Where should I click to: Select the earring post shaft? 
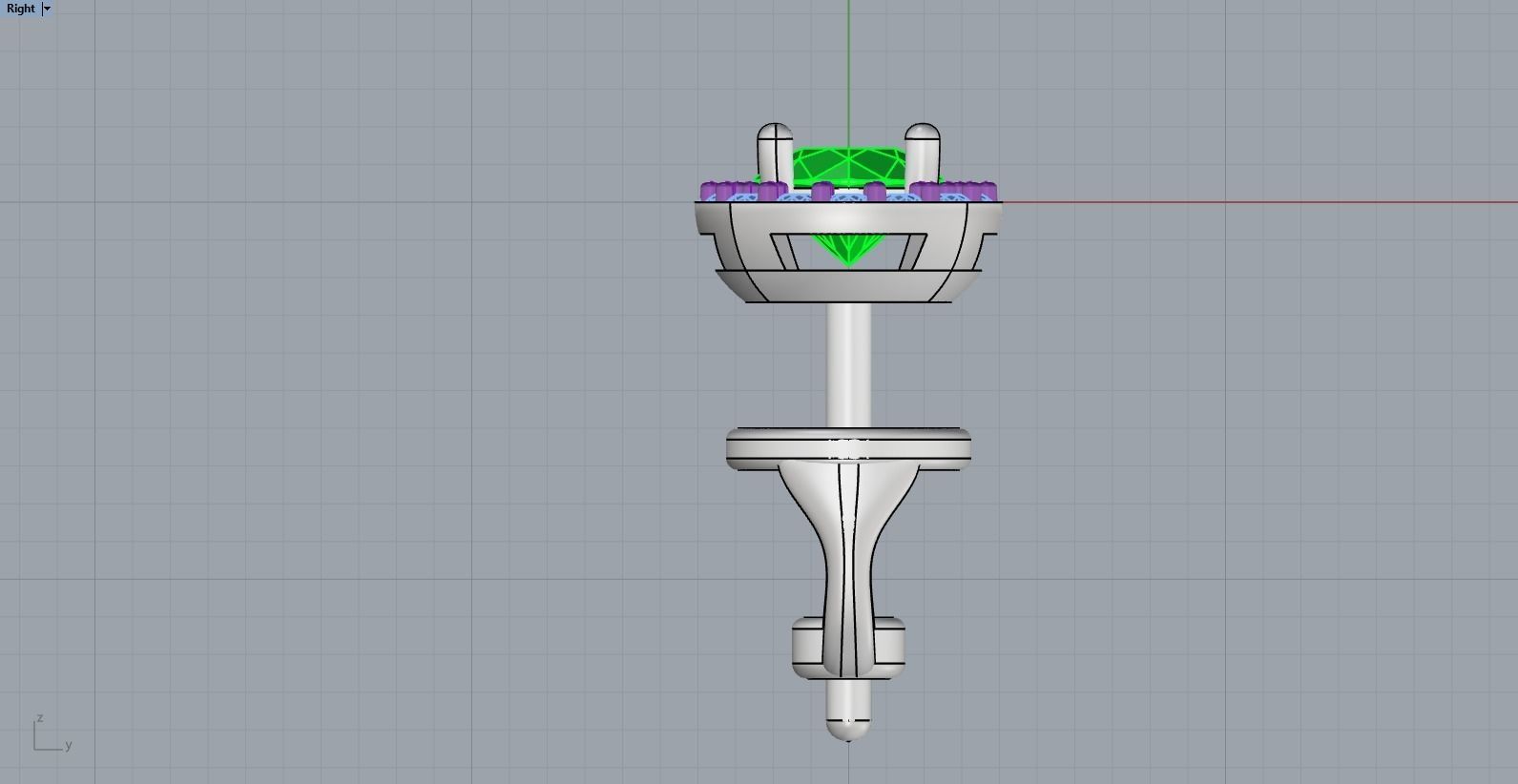click(848, 365)
